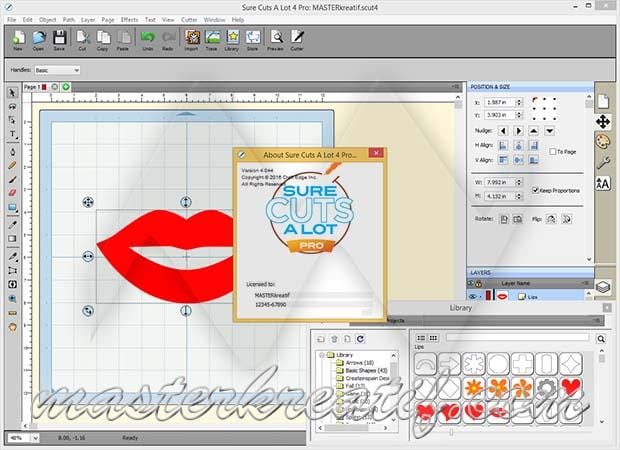Image resolution: width=620 pixels, height=450 pixels.
Task: Step the height H value spinner
Action: [519, 196]
